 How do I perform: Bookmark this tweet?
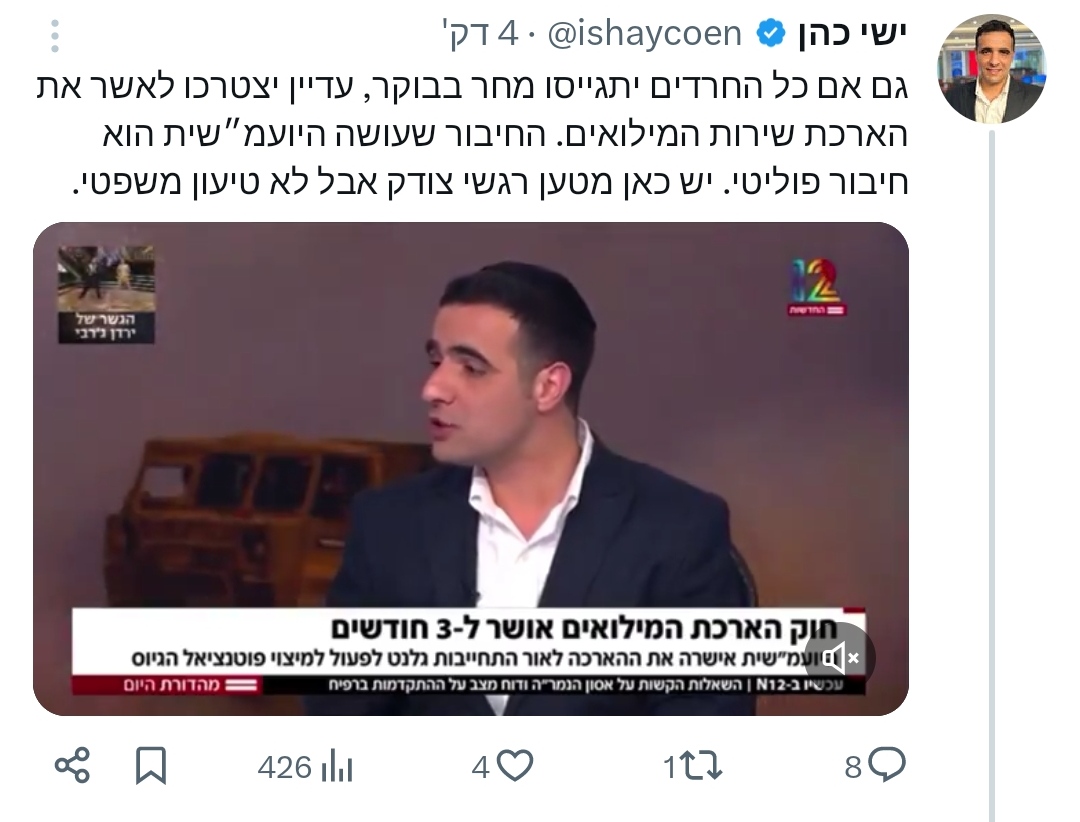[151, 766]
